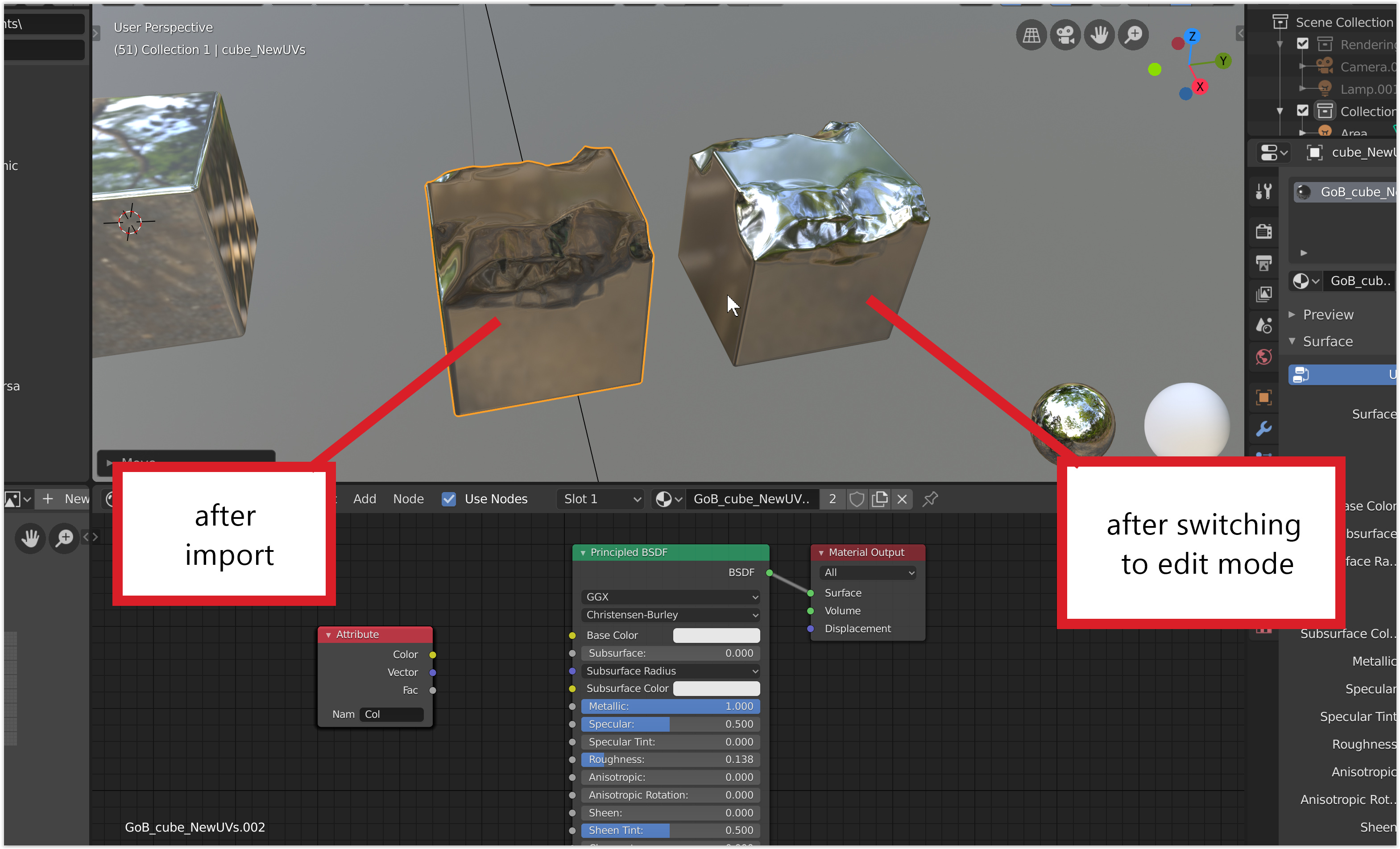
Task: Open the Add menu in node editor
Action: pyautogui.click(x=364, y=499)
